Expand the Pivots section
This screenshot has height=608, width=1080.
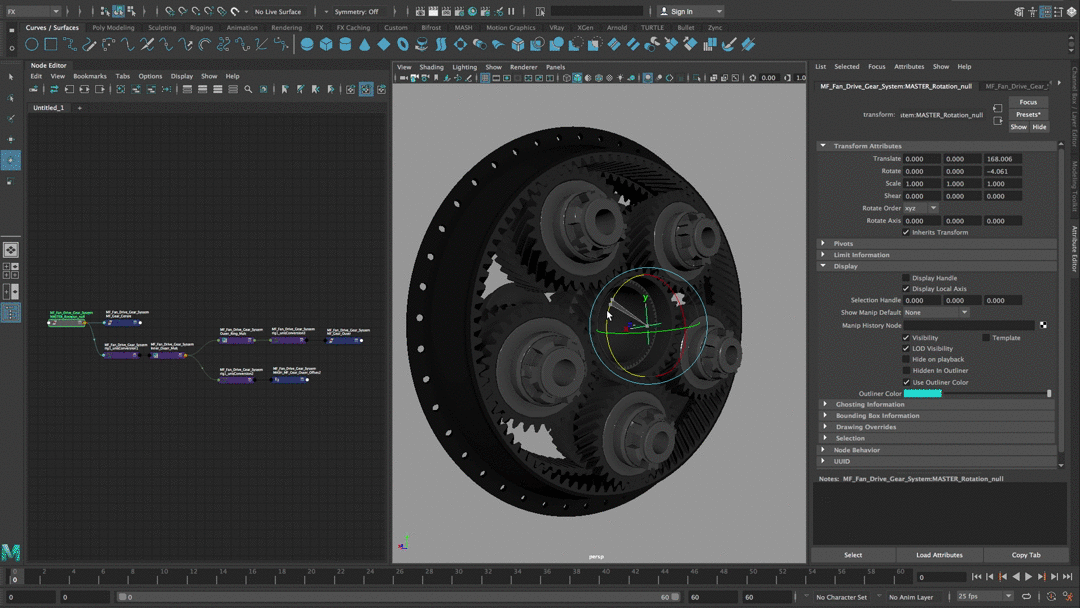pos(822,244)
